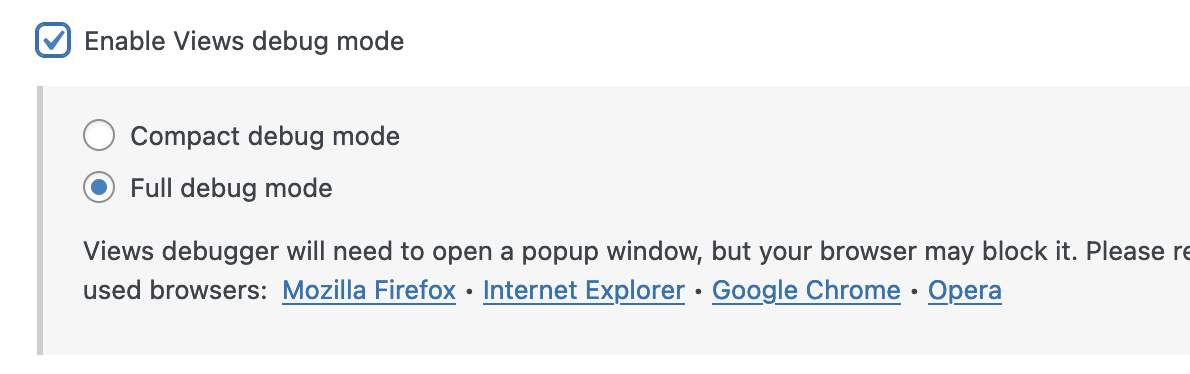
Task: Click the 'Views debugger will need' description sentence
Action: coord(636,251)
